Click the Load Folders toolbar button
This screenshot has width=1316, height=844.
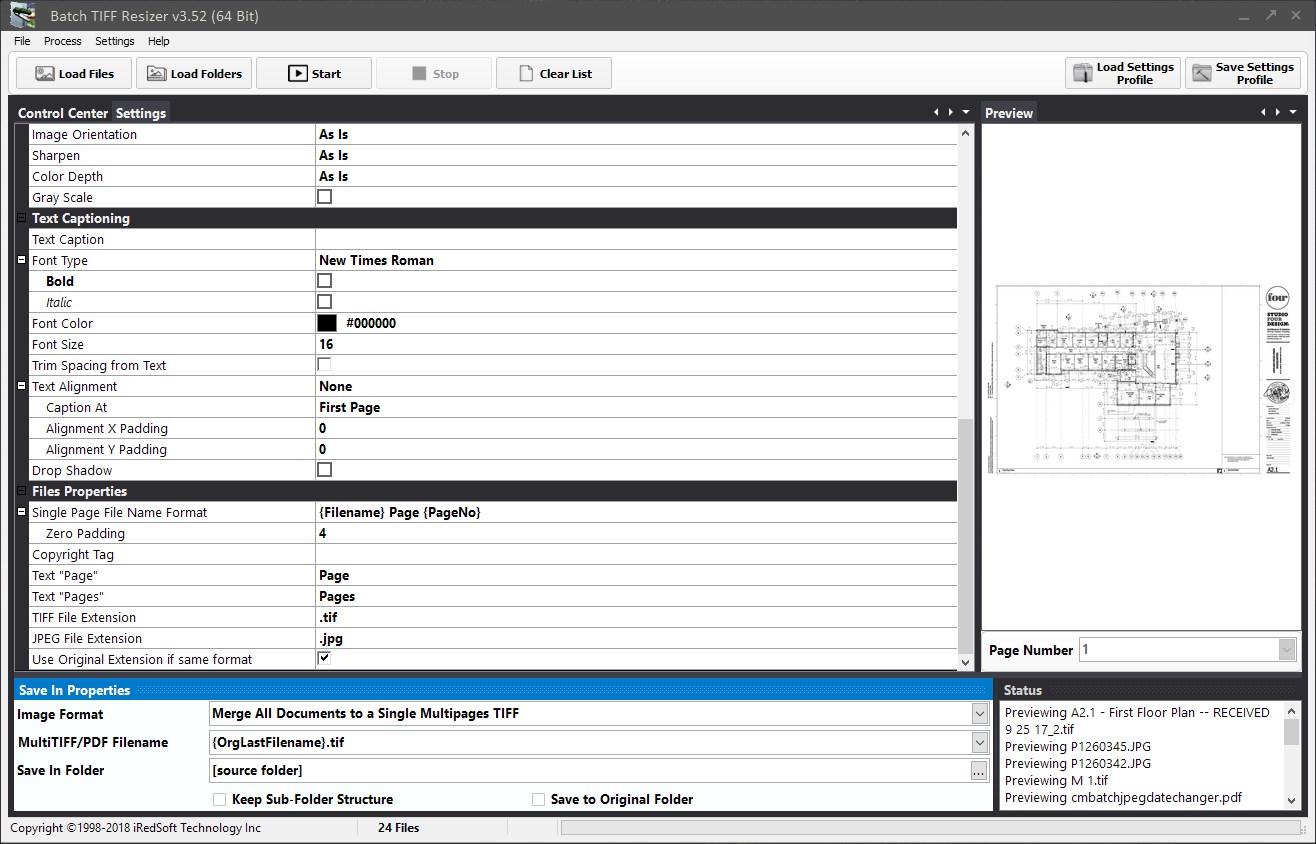194,73
